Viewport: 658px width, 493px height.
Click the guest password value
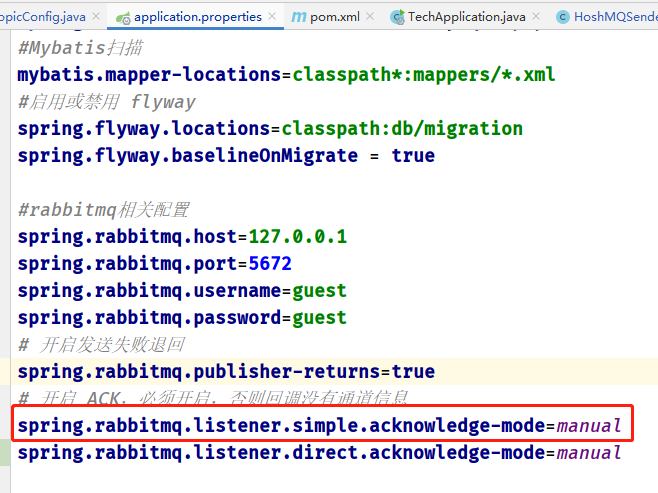coord(319,318)
